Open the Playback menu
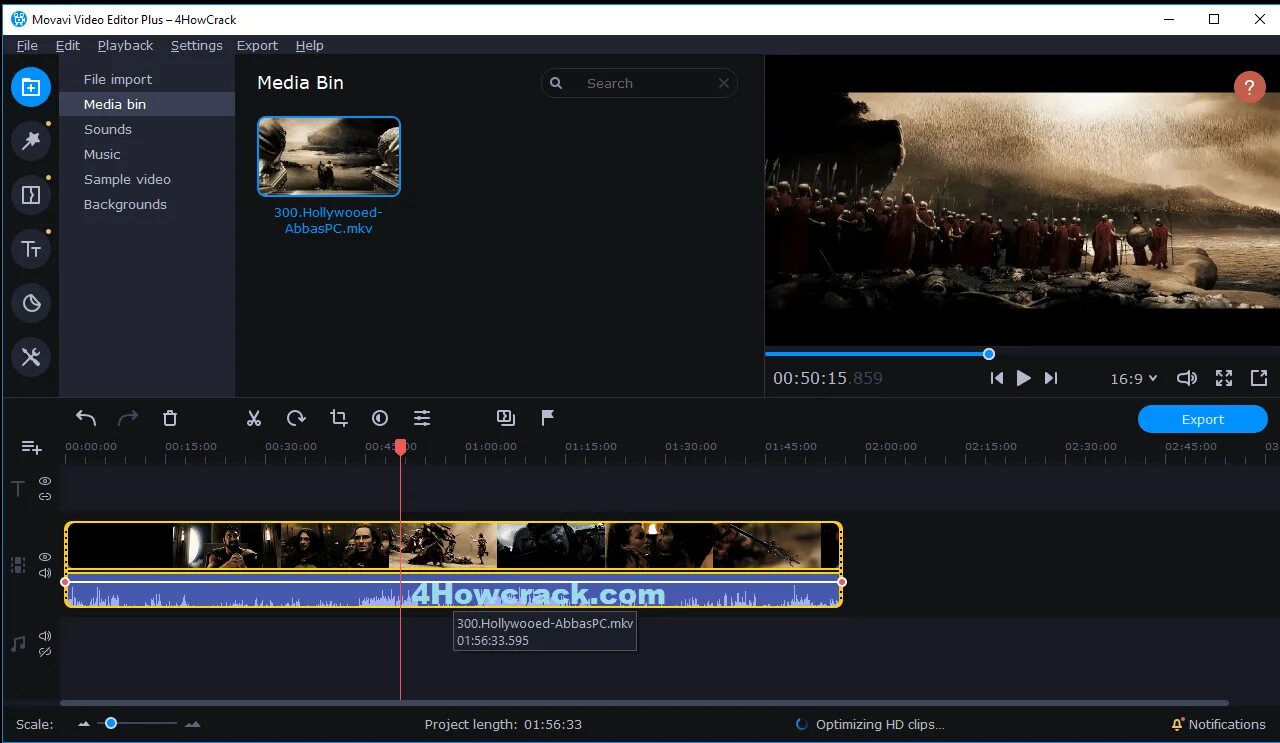 pyautogui.click(x=125, y=45)
